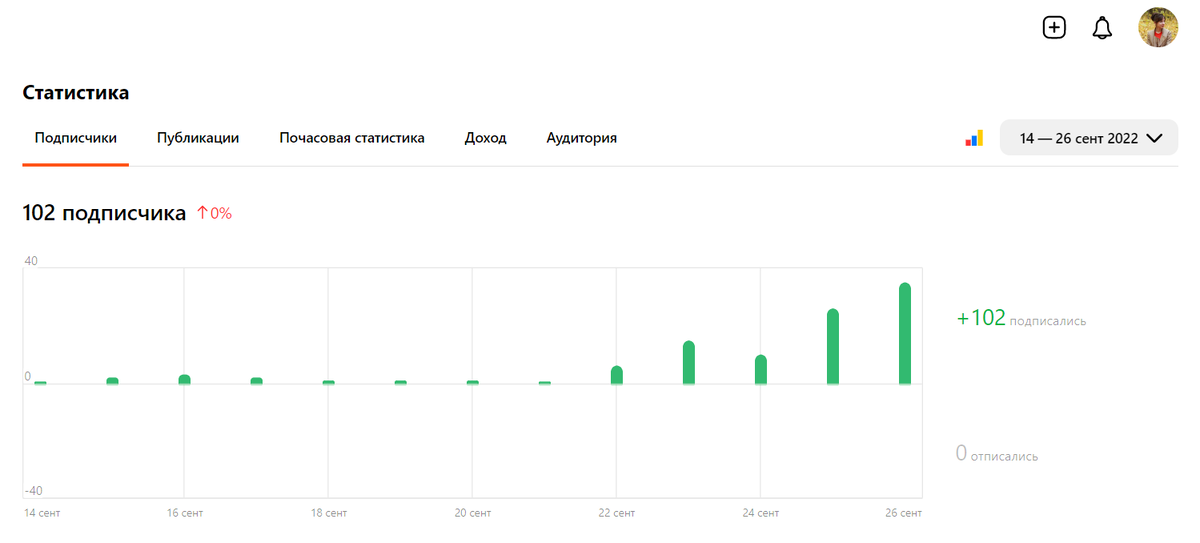
Task: Open the Доход tab
Action: [x=486, y=138]
